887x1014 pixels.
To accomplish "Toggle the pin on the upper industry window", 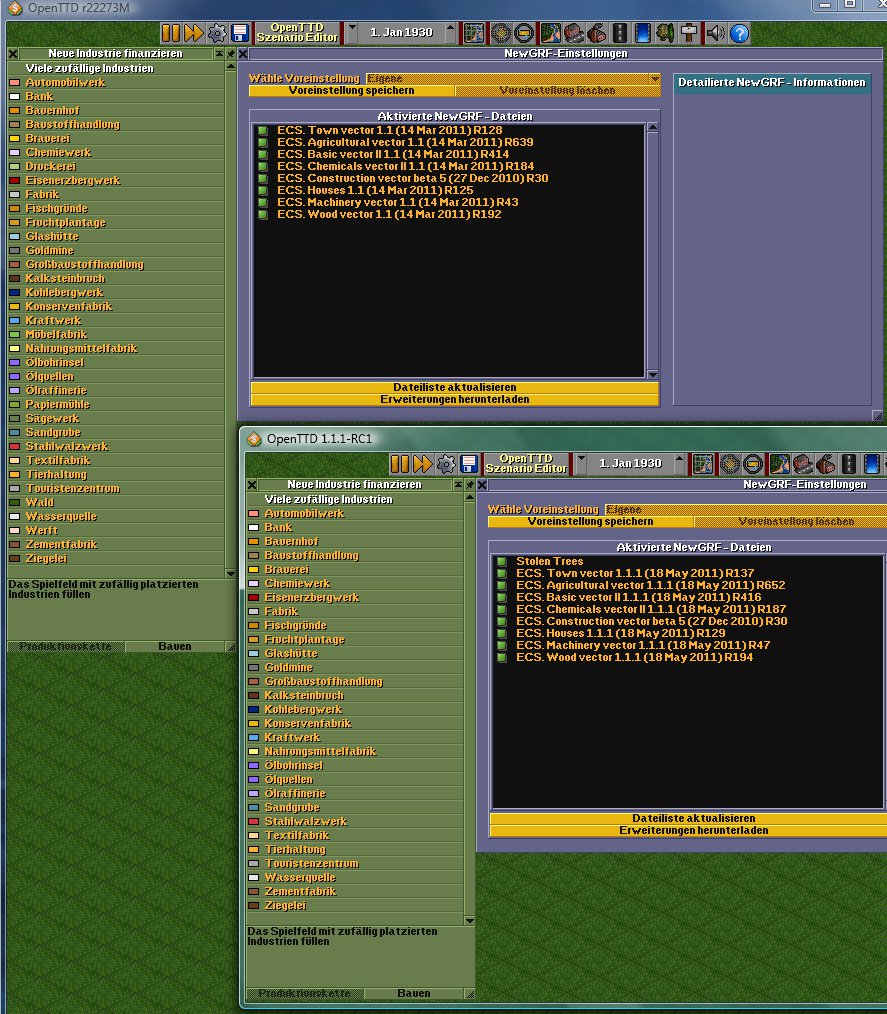I will (x=230, y=54).
